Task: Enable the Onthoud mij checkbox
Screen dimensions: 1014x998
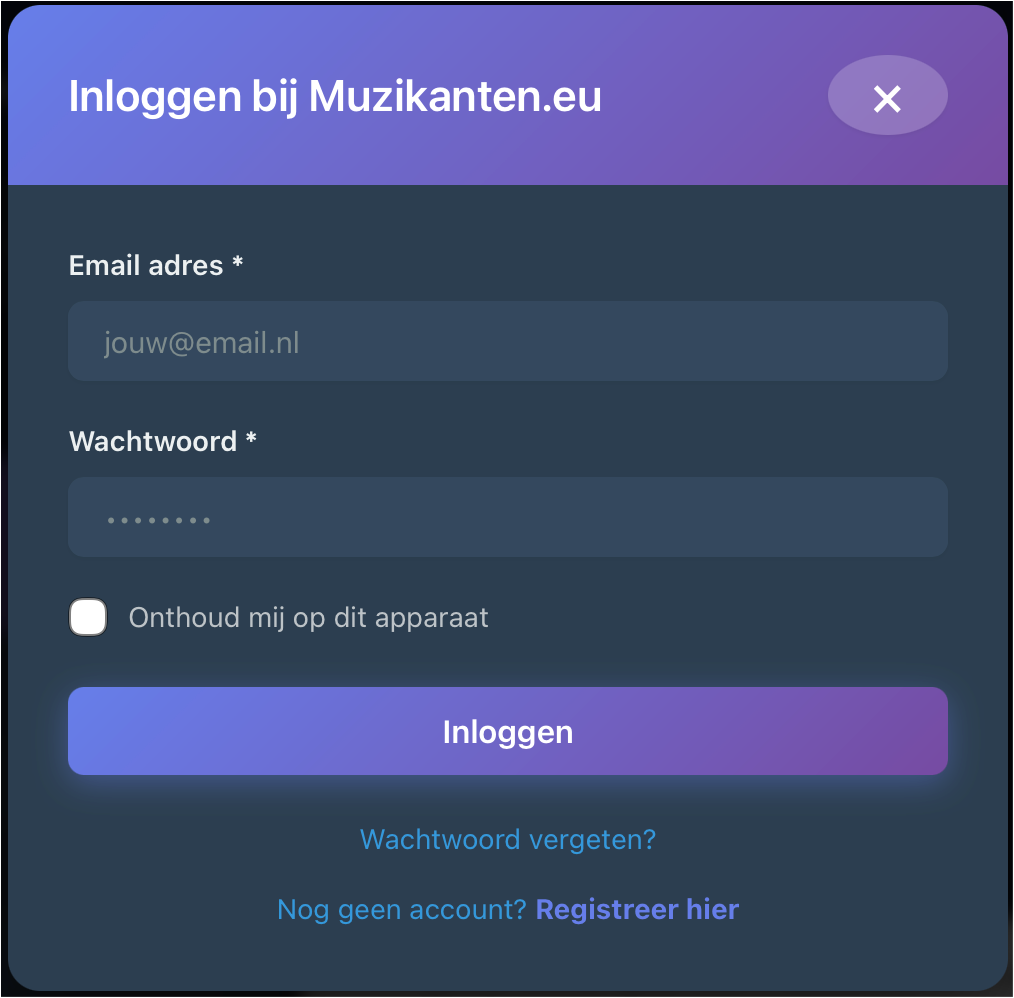Action: pyautogui.click(x=88, y=617)
